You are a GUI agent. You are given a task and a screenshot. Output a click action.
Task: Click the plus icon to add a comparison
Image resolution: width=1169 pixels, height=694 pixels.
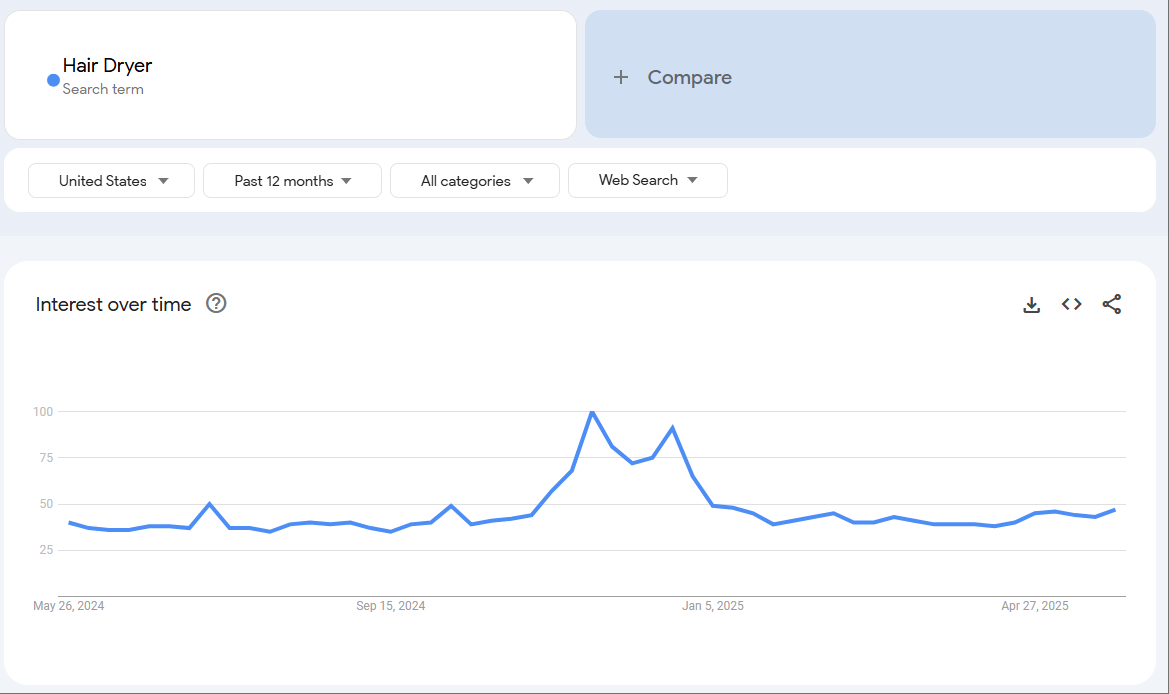(621, 76)
